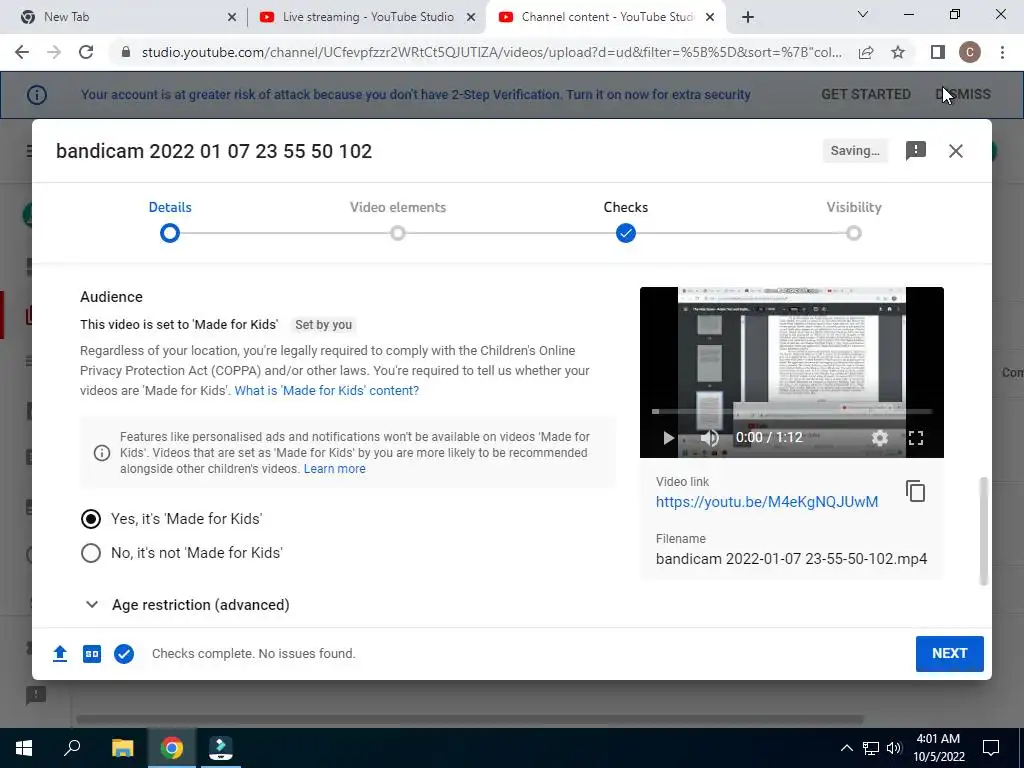The image size is (1024, 768).
Task: Open the Windows notification center
Action: pos(991,748)
